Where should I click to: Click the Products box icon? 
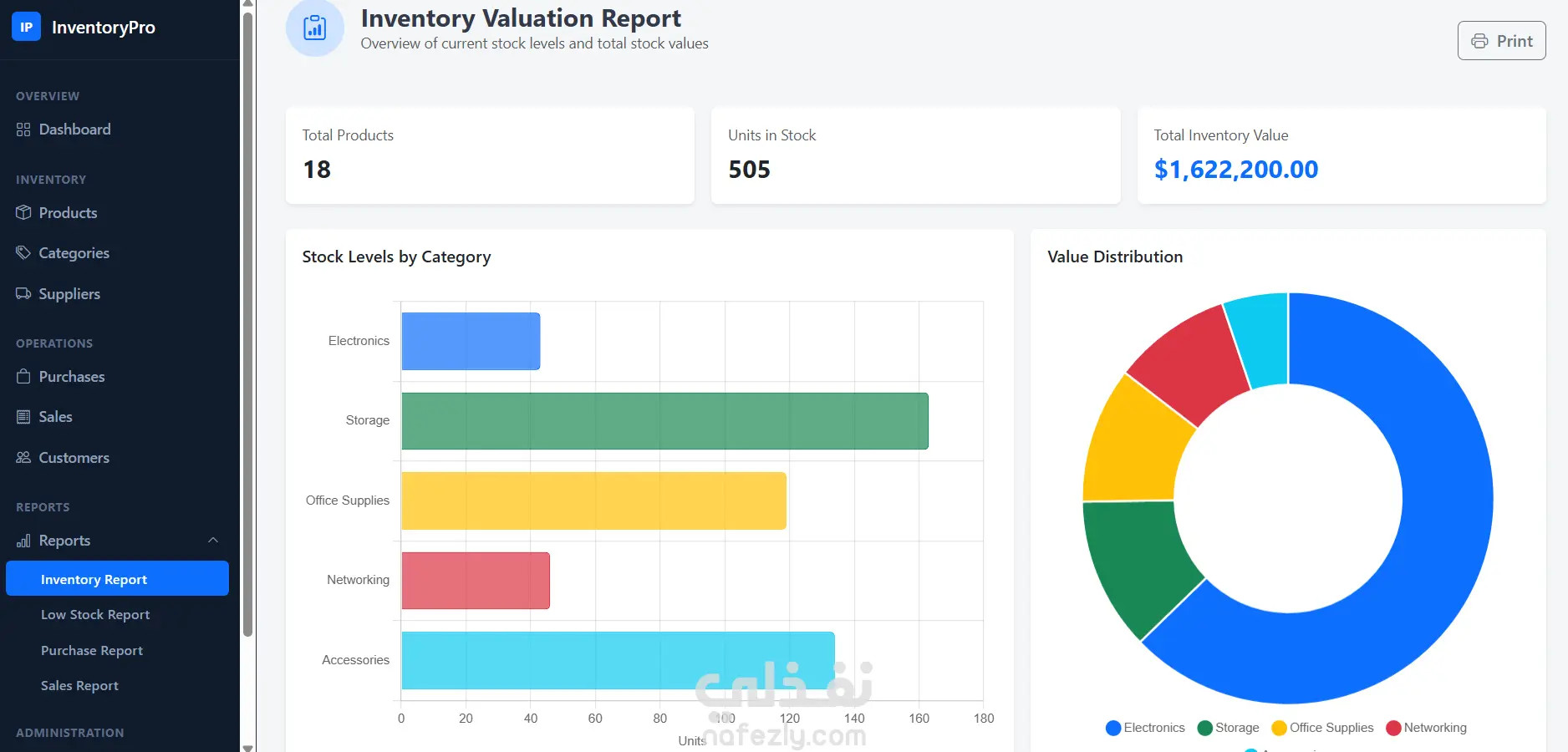point(23,213)
